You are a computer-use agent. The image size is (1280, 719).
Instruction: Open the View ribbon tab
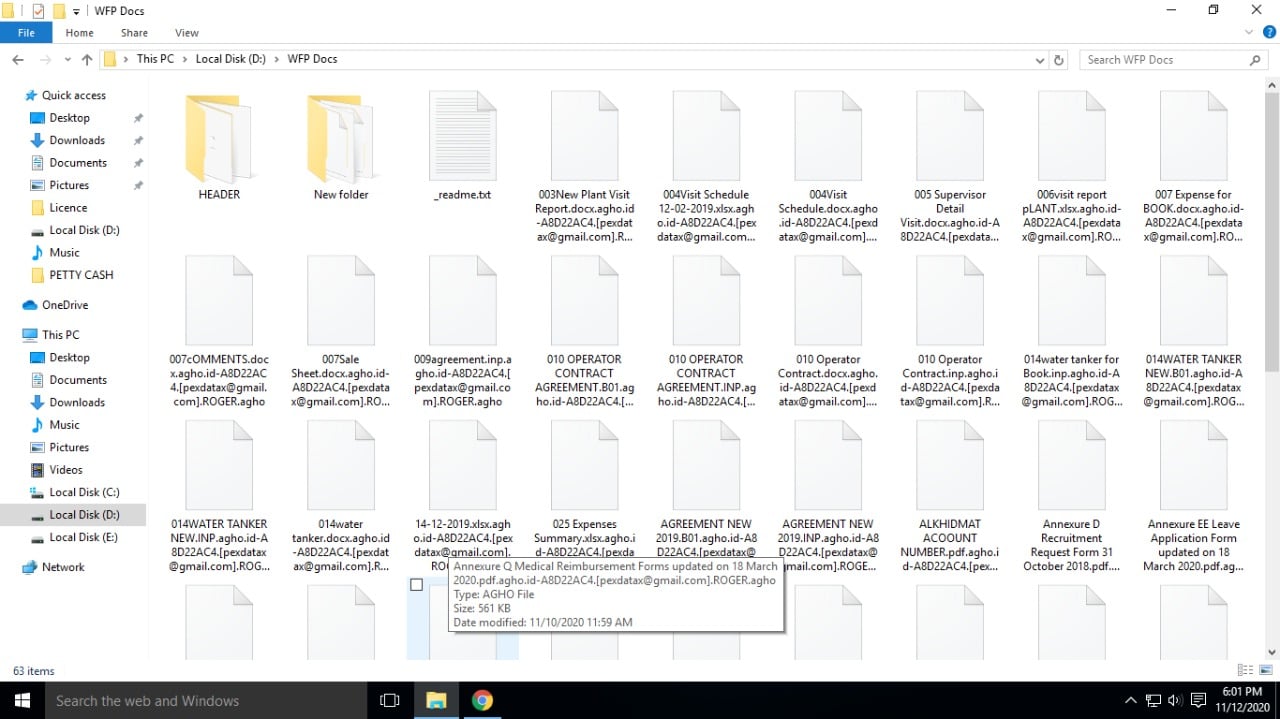tap(186, 33)
